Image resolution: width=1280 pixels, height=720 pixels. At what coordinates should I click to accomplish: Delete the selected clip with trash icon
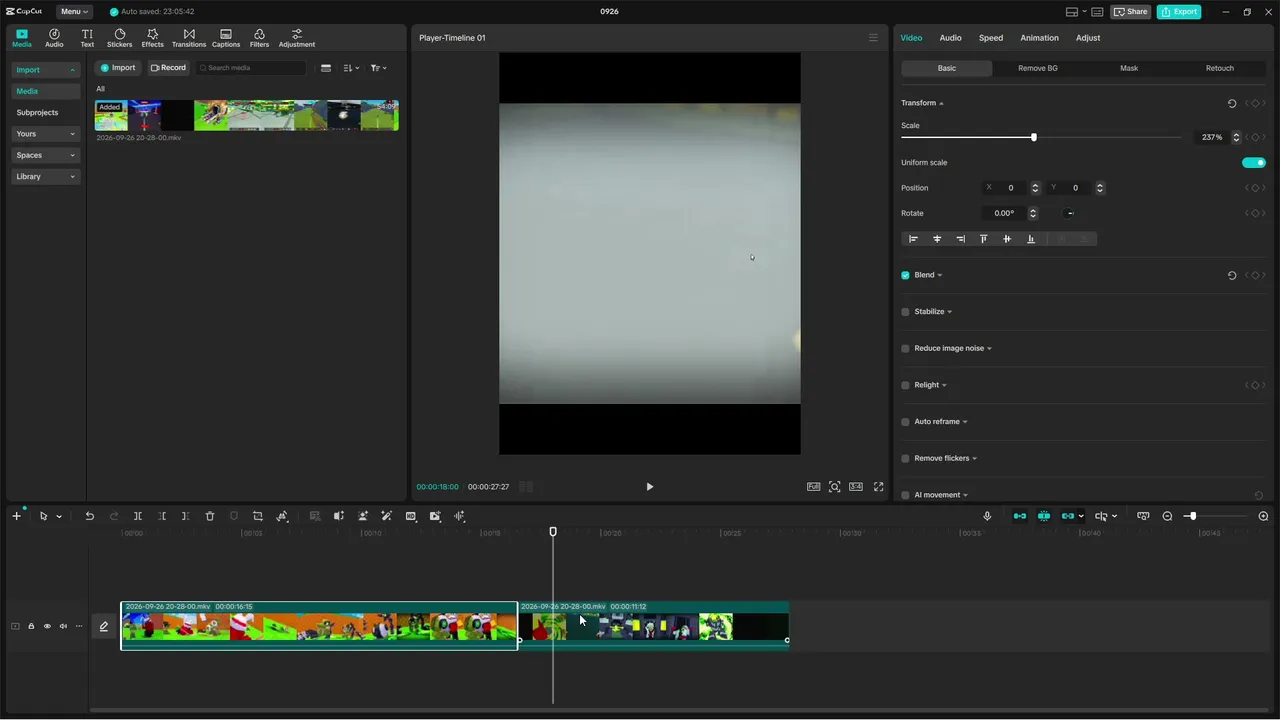coord(210,516)
